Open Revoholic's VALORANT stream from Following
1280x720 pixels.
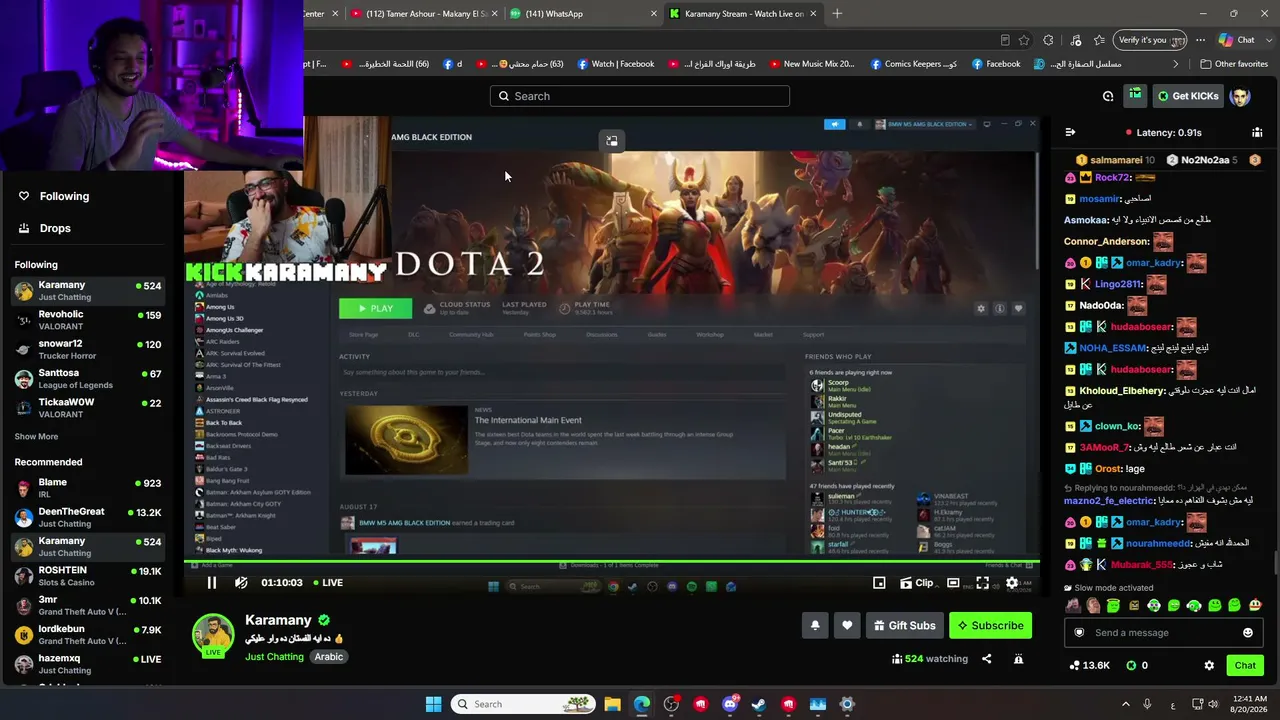coord(88,320)
